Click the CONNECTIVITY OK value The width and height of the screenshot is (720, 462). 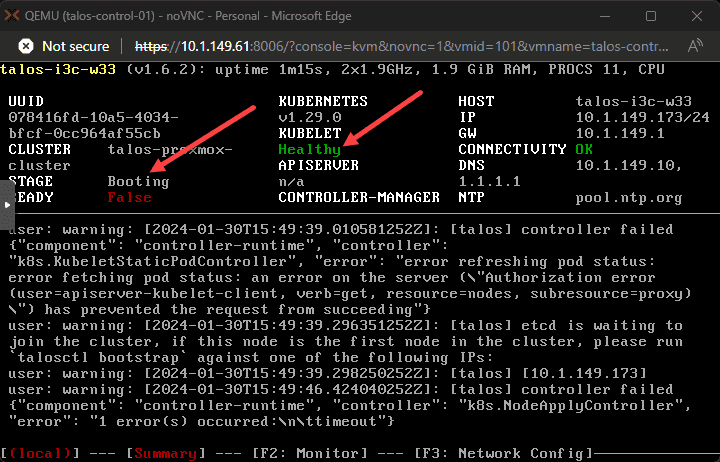(x=584, y=149)
